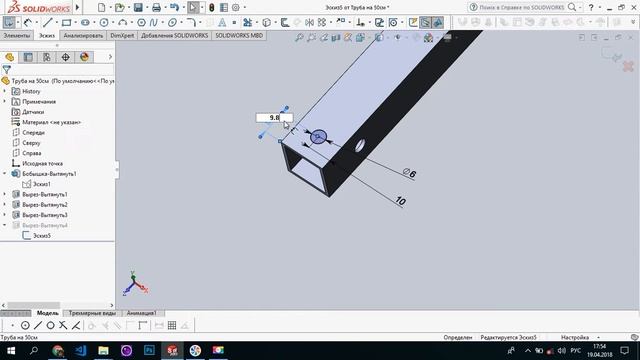The height and width of the screenshot is (360, 640).
Task: Expand the Вырез-Вытянуть3 feature node
Action: click(x=5, y=215)
